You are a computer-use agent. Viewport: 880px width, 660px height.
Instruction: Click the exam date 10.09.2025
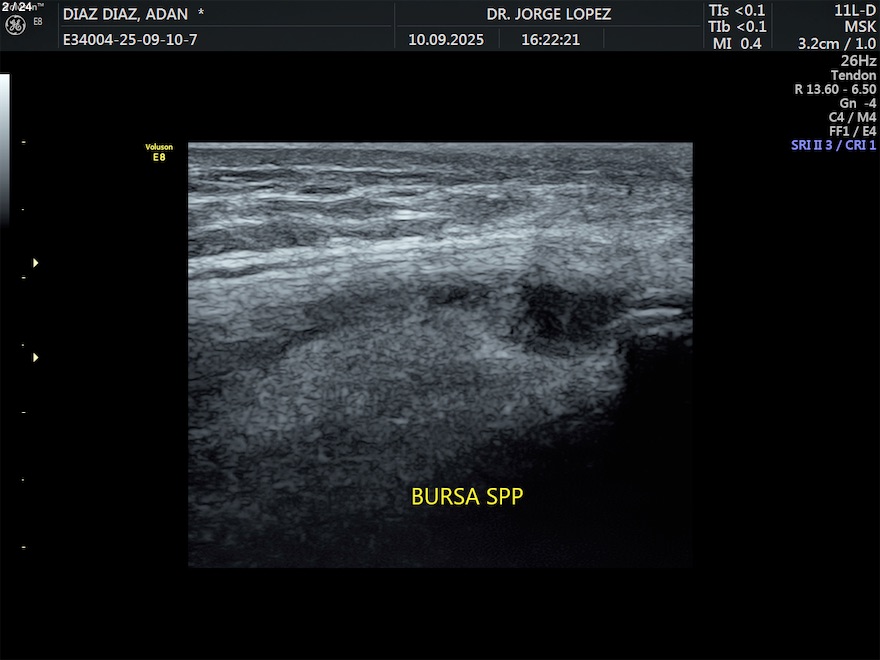(x=446, y=40)
